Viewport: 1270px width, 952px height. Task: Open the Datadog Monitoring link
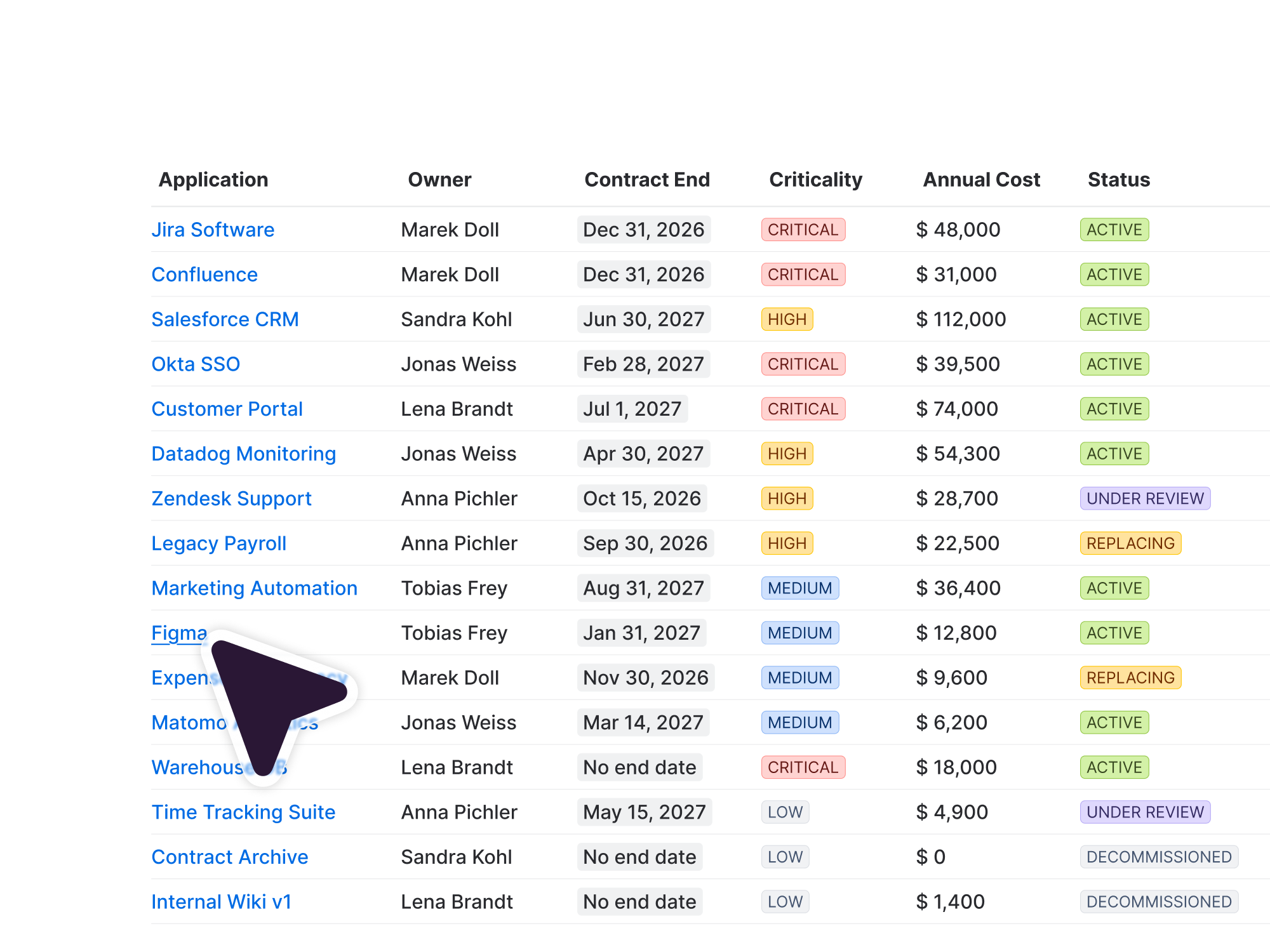pyautogui.click(x=243, y=454)
